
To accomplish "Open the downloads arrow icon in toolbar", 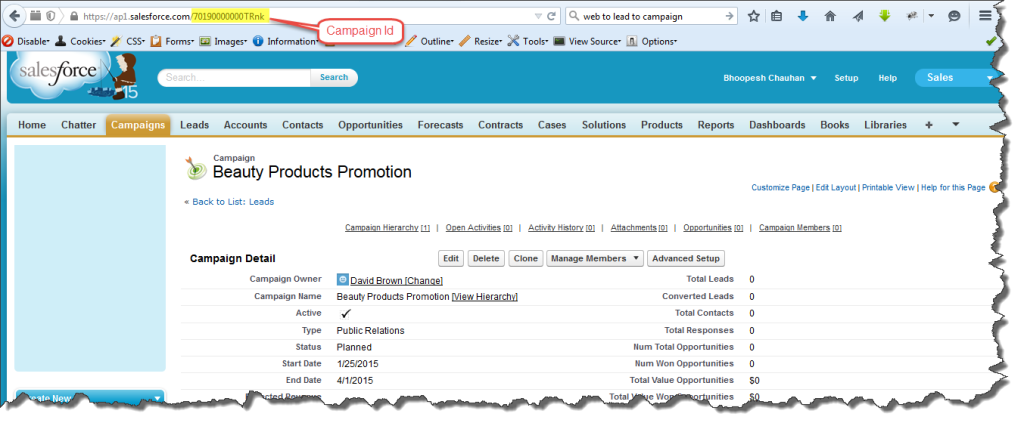I will [803, 17].
